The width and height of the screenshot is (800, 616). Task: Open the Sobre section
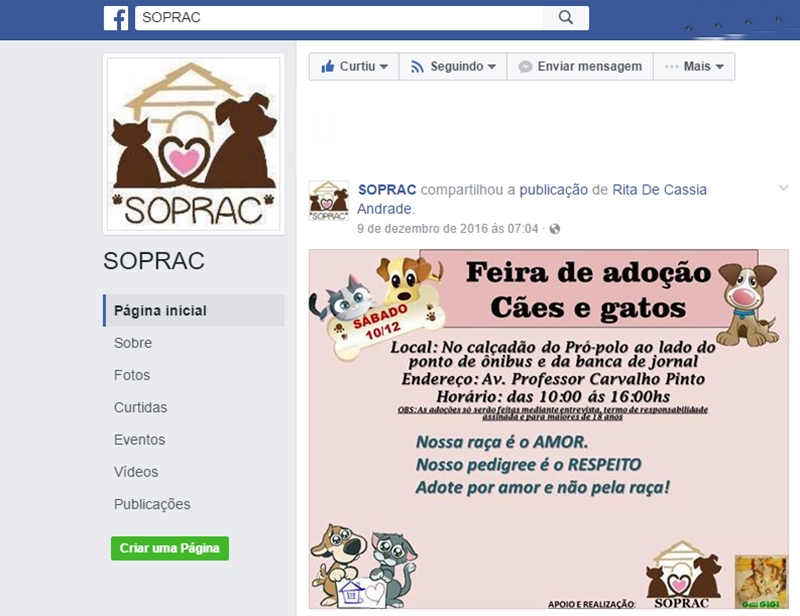pyautogui.click(x=133, y=343)
